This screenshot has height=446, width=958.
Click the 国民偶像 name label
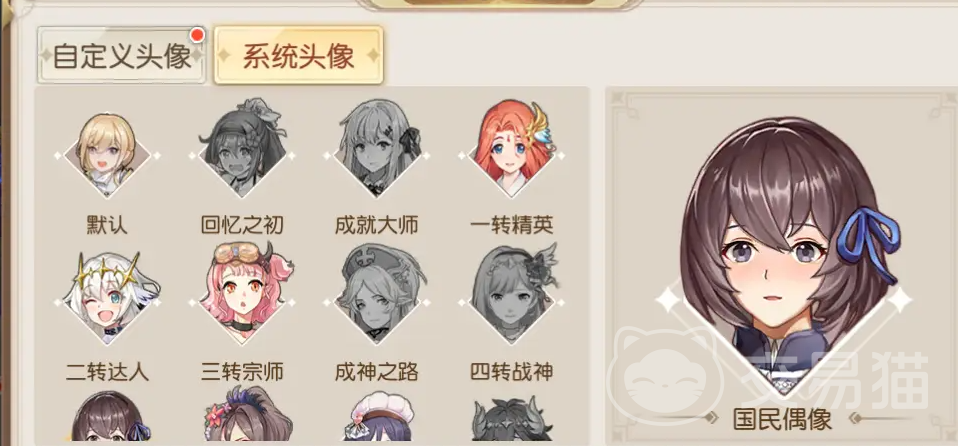pyautogui.click(x=783, y=419)
